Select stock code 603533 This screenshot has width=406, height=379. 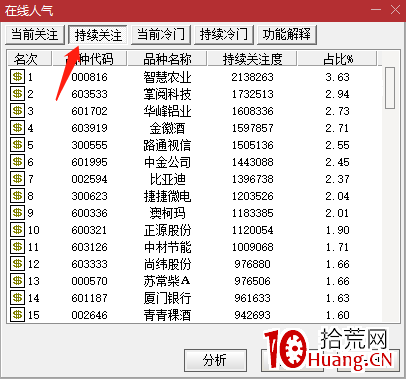click(89, 94)
